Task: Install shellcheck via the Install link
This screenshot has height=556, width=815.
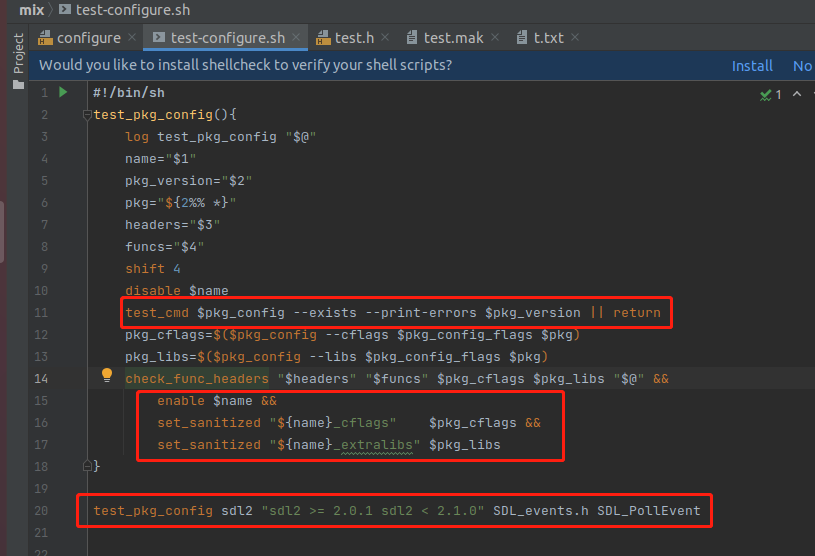Action: tap(752, 66)
